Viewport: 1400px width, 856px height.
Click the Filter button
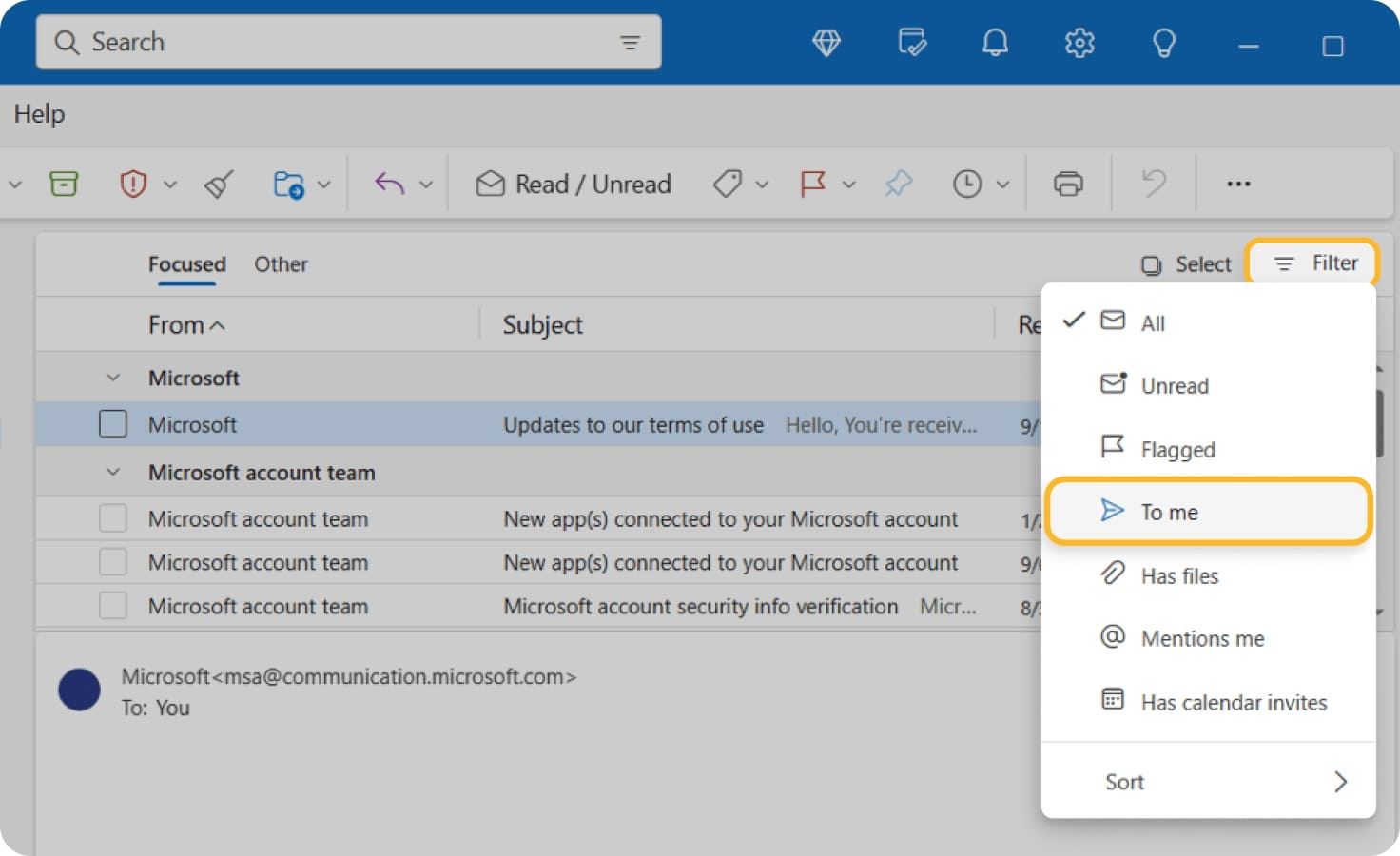1315,263
